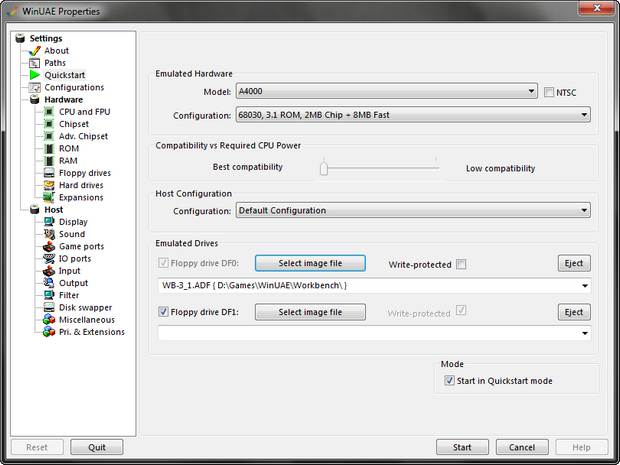
Task: Expand the DF0 image path dropdown
Action: point(585,285)
